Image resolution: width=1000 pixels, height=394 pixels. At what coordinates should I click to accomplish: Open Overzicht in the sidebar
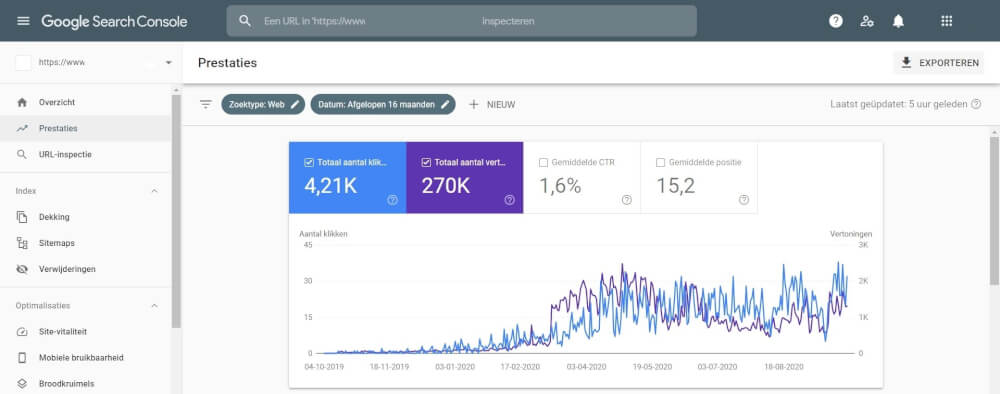(x=85, y=102)
